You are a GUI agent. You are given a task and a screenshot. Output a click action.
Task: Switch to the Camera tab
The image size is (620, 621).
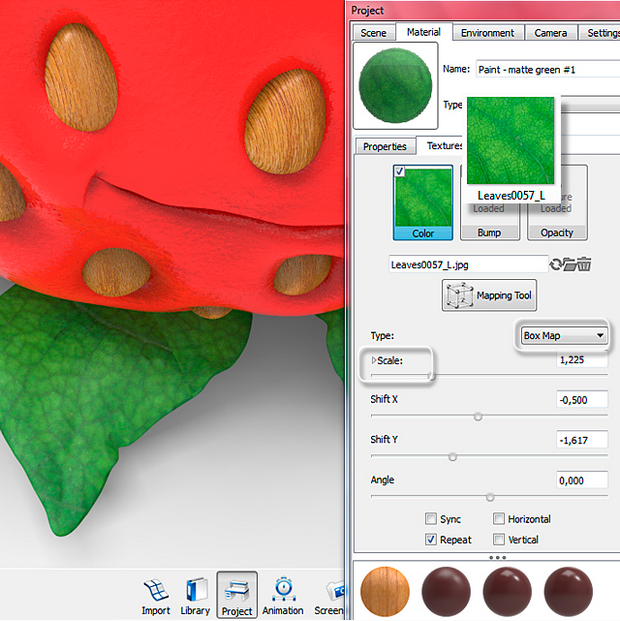tap(550, 33)
